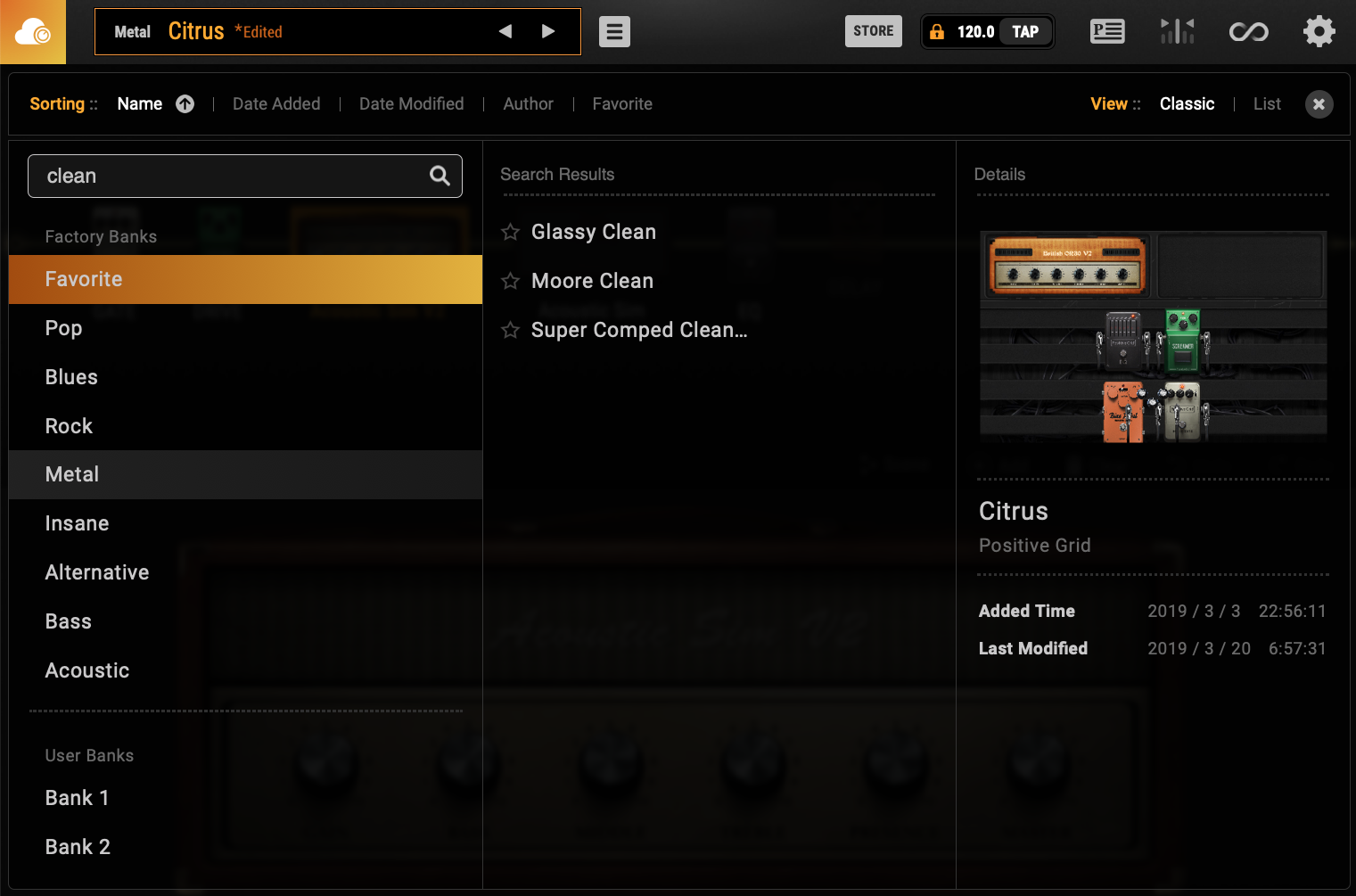Open the looper infinity icon
Viewport: 1356px width, 896px height.
point(1248,32)
